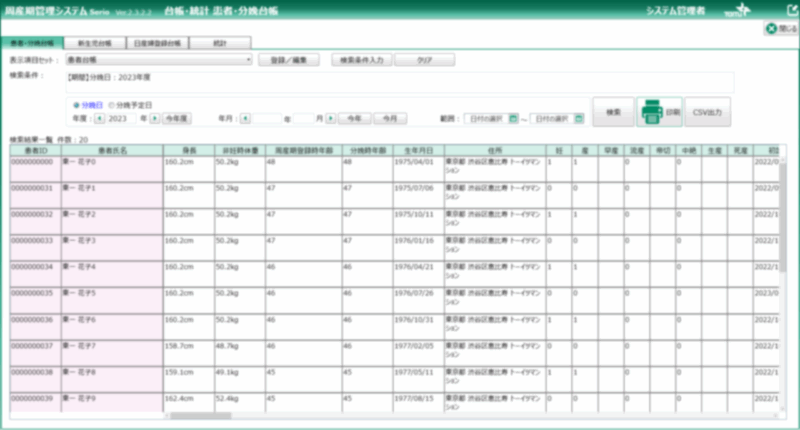Image resolution: width=800 pixels, height=430 pixels.
Task: Select the 分娩日 radio button
Action: coord(77,104)
